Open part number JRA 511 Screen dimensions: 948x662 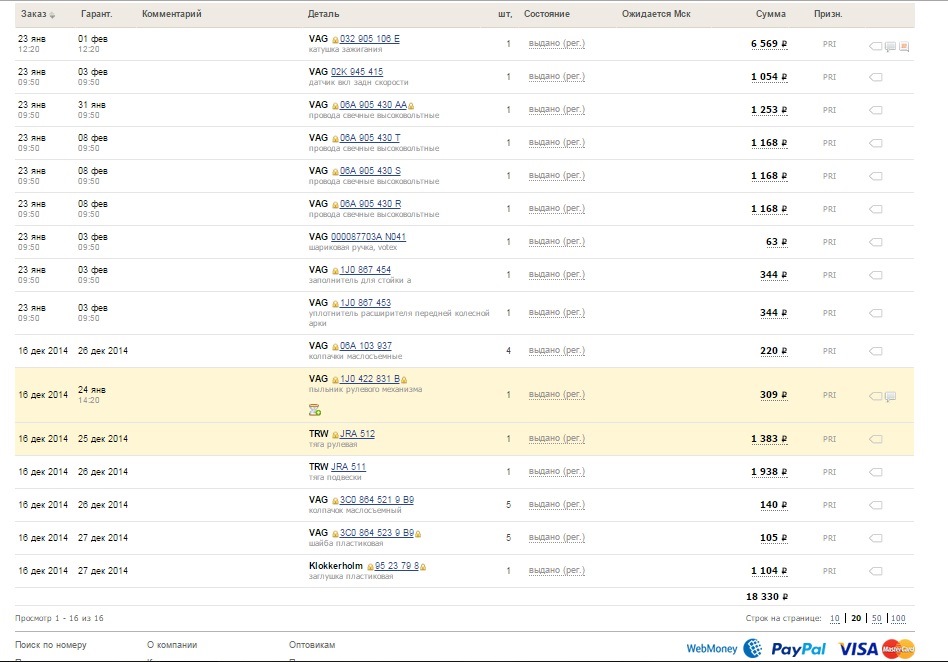click(348, 467)
